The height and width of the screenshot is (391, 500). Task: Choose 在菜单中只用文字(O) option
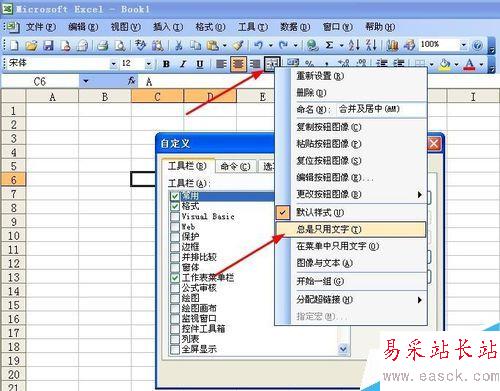click(x=350, y=246)
